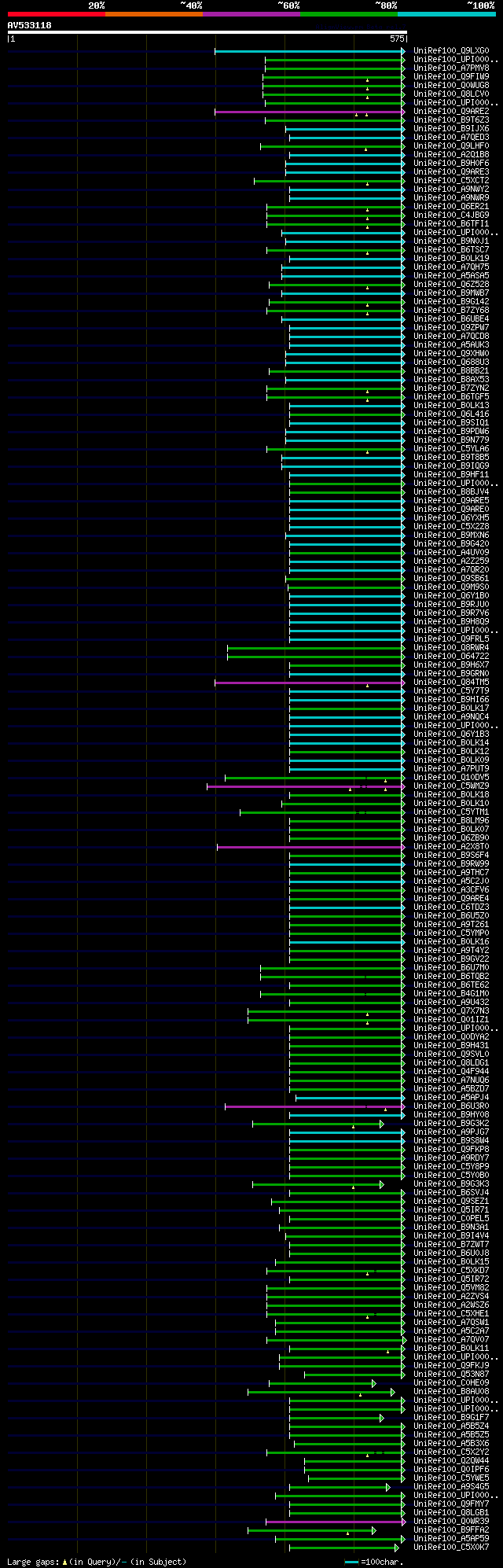
Task: Select the label UniRef100_A5APJ4
Action: [x=451, y=1098]
